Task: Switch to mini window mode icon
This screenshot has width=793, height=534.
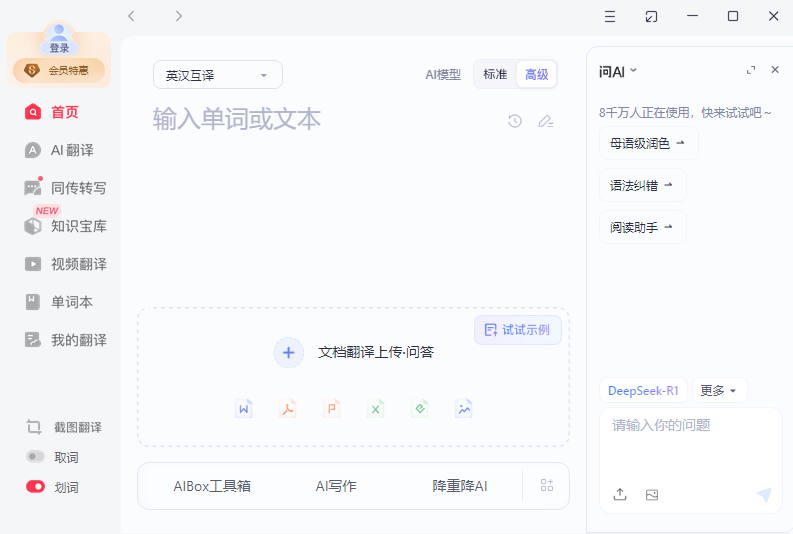Action: [x=651, y=17]
